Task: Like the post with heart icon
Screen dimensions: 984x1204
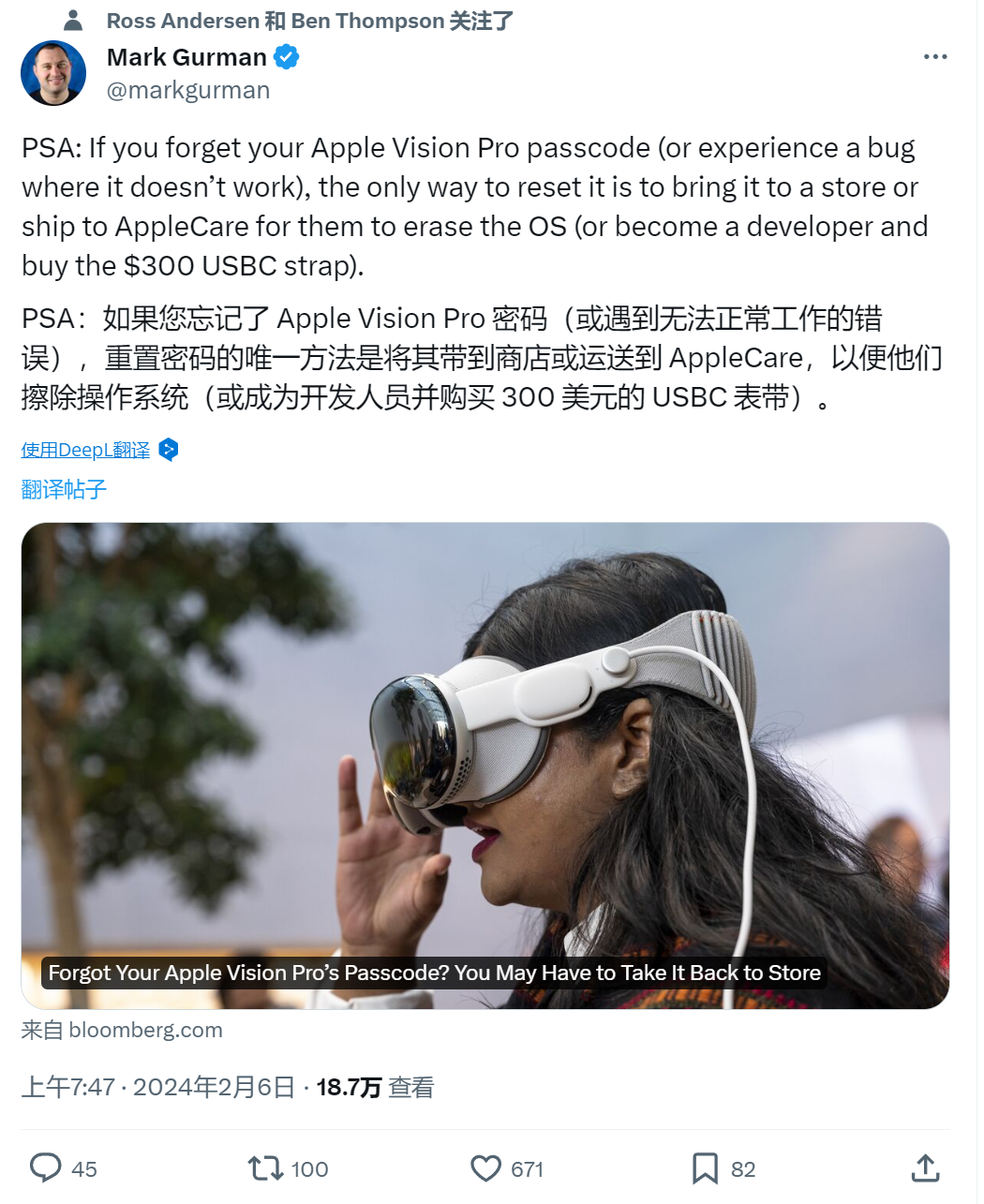Action: (485, 1168)
